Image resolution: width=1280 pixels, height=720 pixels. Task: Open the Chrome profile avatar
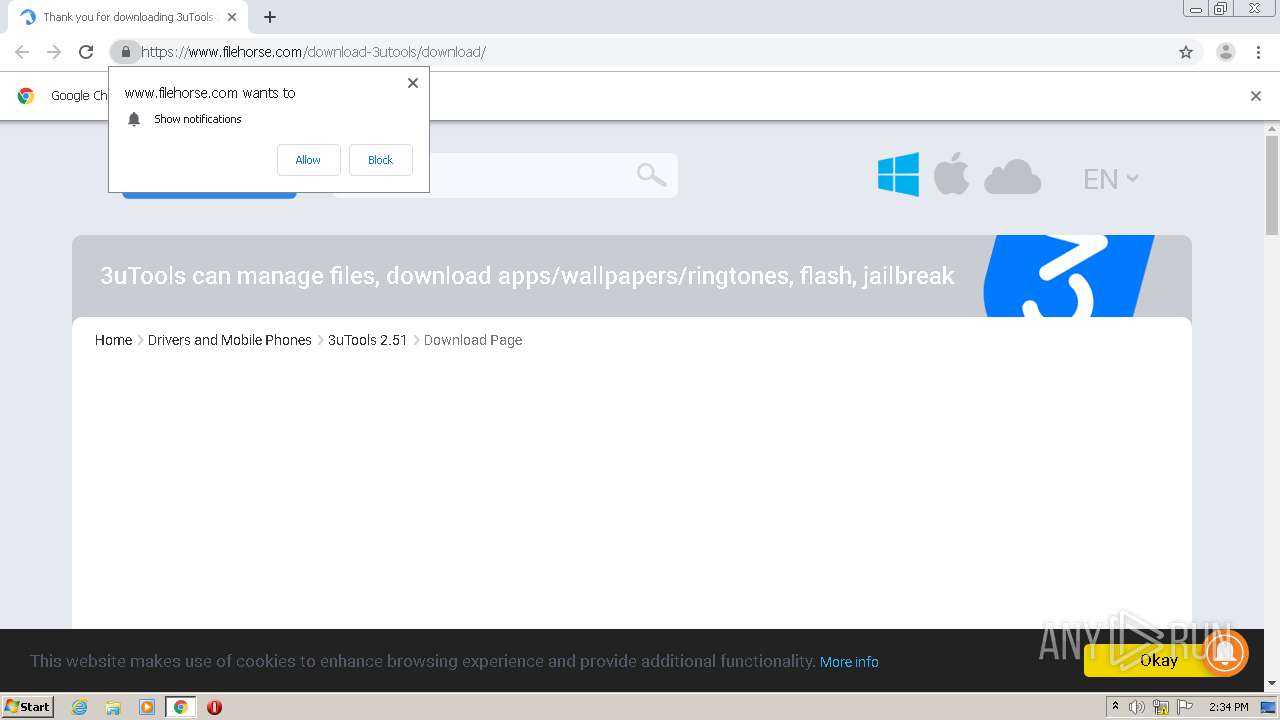[x=1225, y=52]
